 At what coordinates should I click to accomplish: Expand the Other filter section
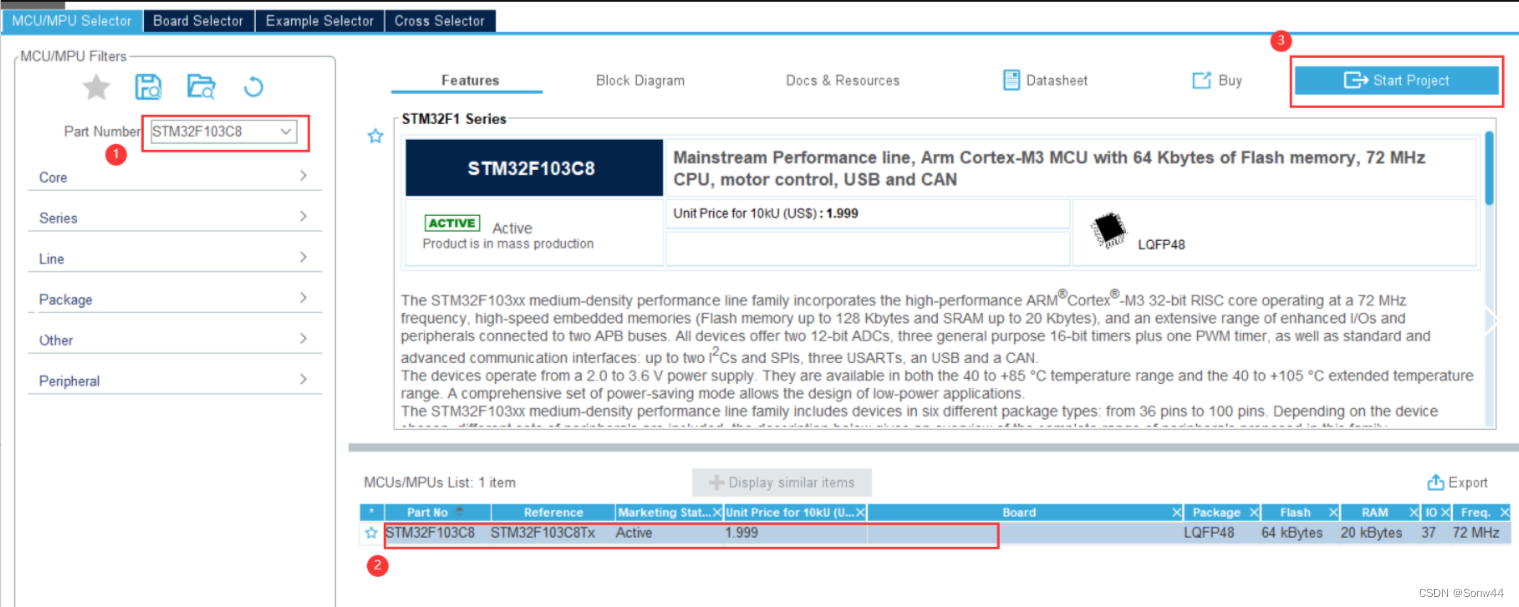174,340
